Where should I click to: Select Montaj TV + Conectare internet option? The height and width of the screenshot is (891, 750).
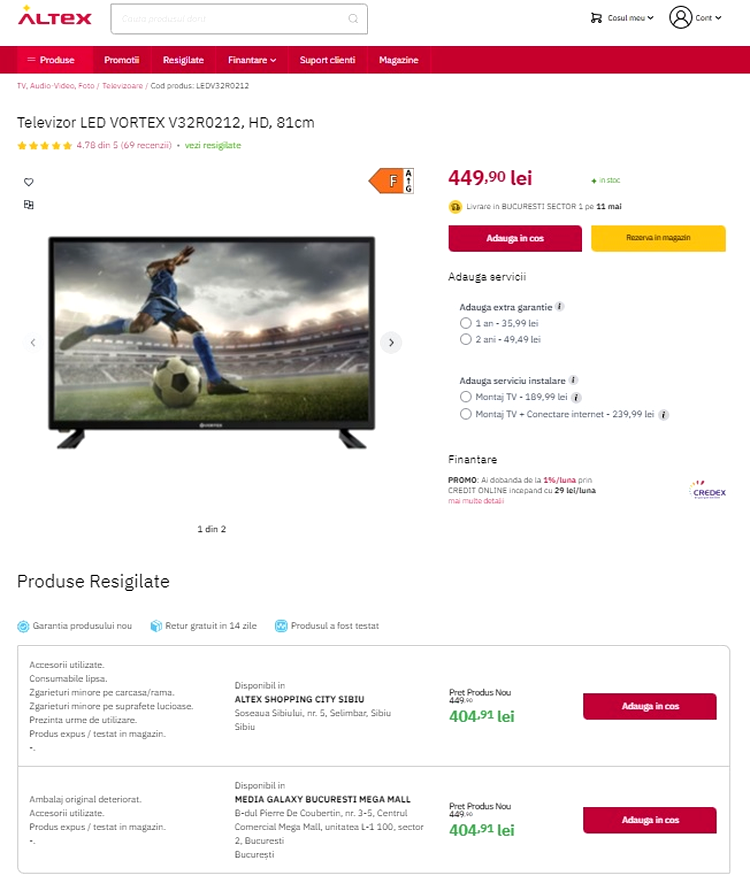[465, 414]
